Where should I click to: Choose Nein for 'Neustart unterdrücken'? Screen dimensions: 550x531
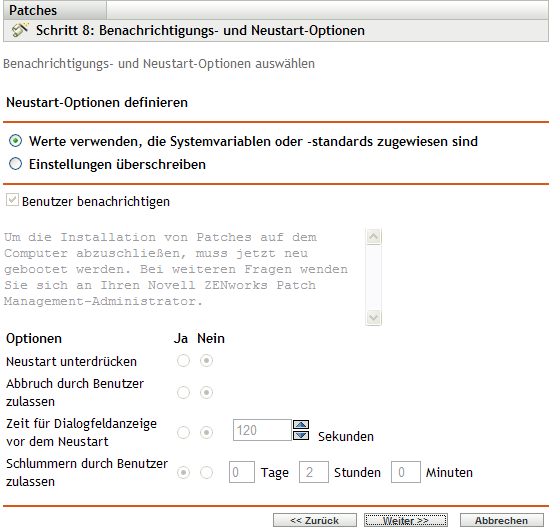pos(206,361)
